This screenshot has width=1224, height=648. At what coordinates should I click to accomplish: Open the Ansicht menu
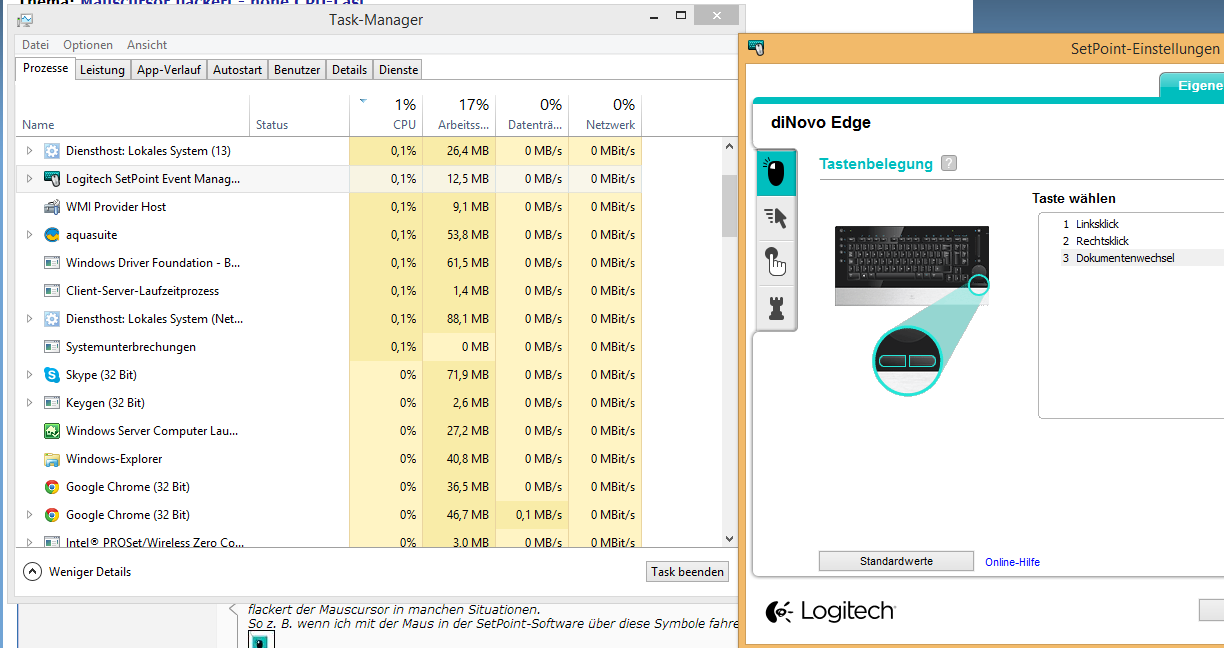pyautogui.click(x=147, y=45)
